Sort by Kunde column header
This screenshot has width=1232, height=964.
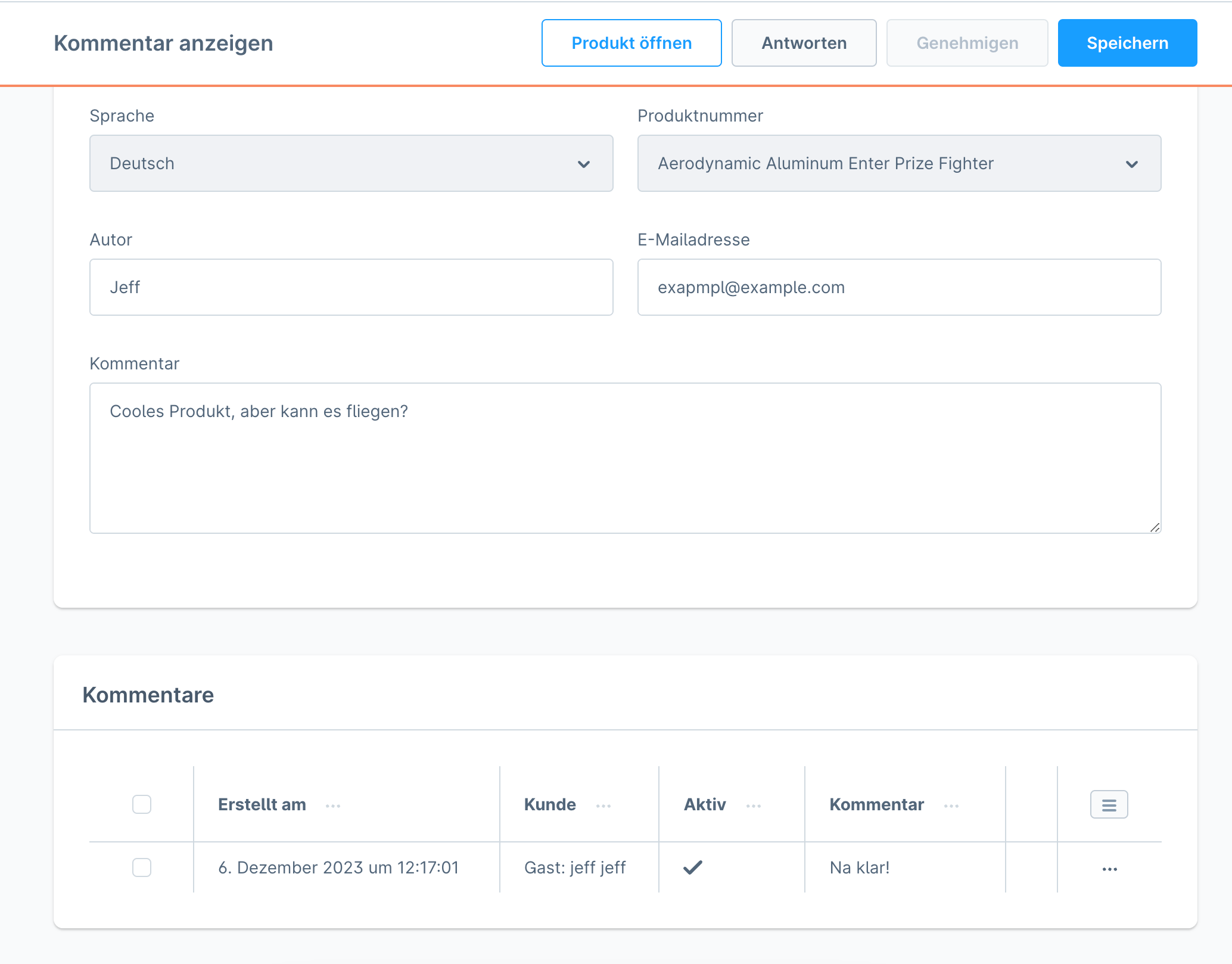550,805
